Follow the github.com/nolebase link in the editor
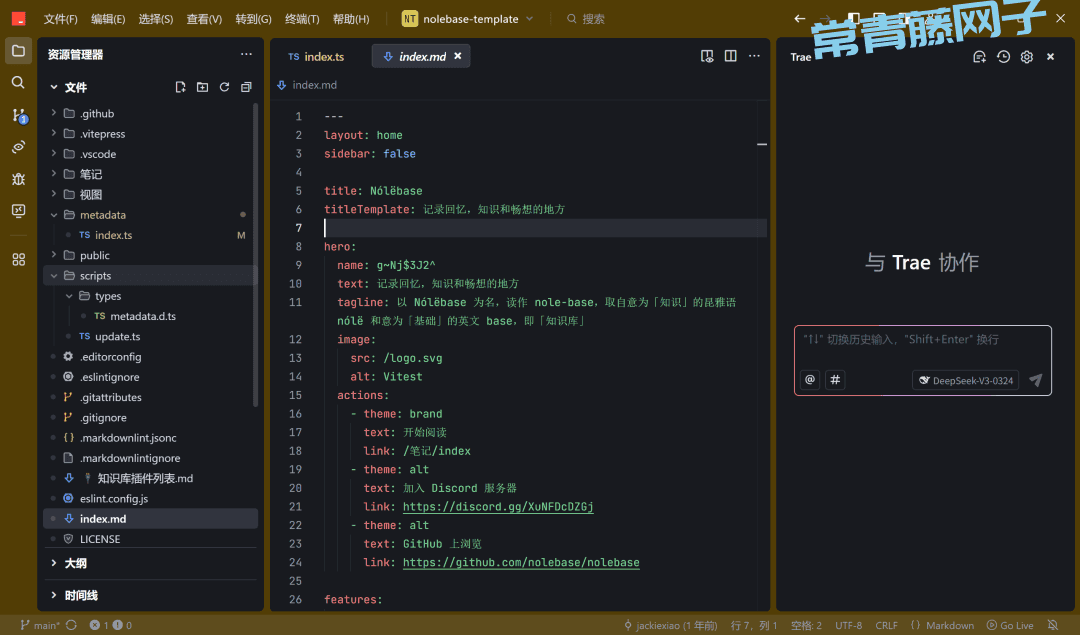1080x635 pixels. 521,563
